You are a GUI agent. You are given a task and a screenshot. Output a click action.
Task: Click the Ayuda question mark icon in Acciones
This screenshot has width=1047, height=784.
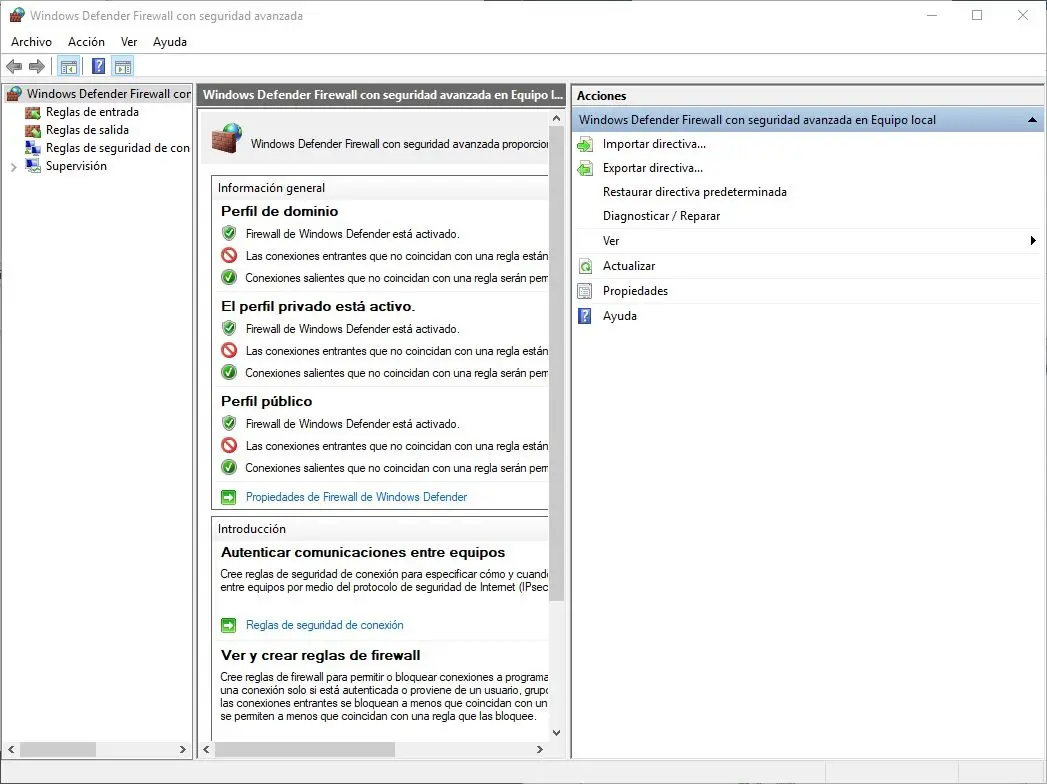tap(585, 316)
